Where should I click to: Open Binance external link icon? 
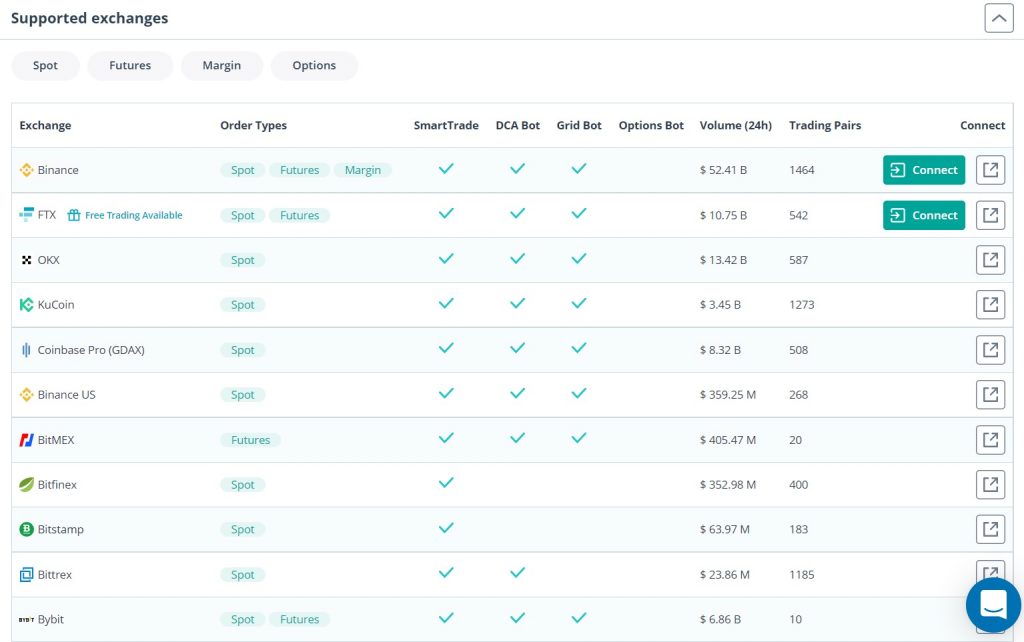point(990,170)
